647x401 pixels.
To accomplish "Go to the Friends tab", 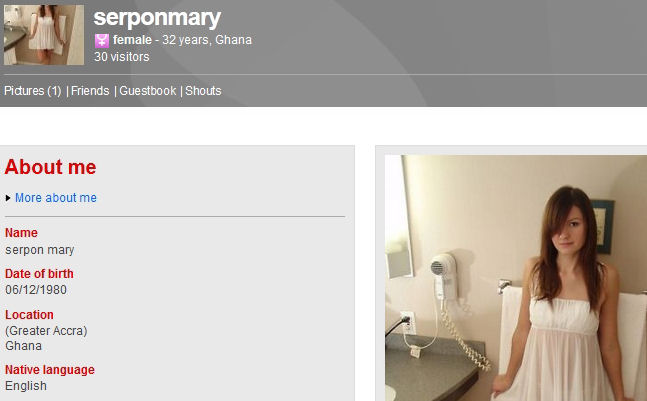I will (x=90, y=91).
